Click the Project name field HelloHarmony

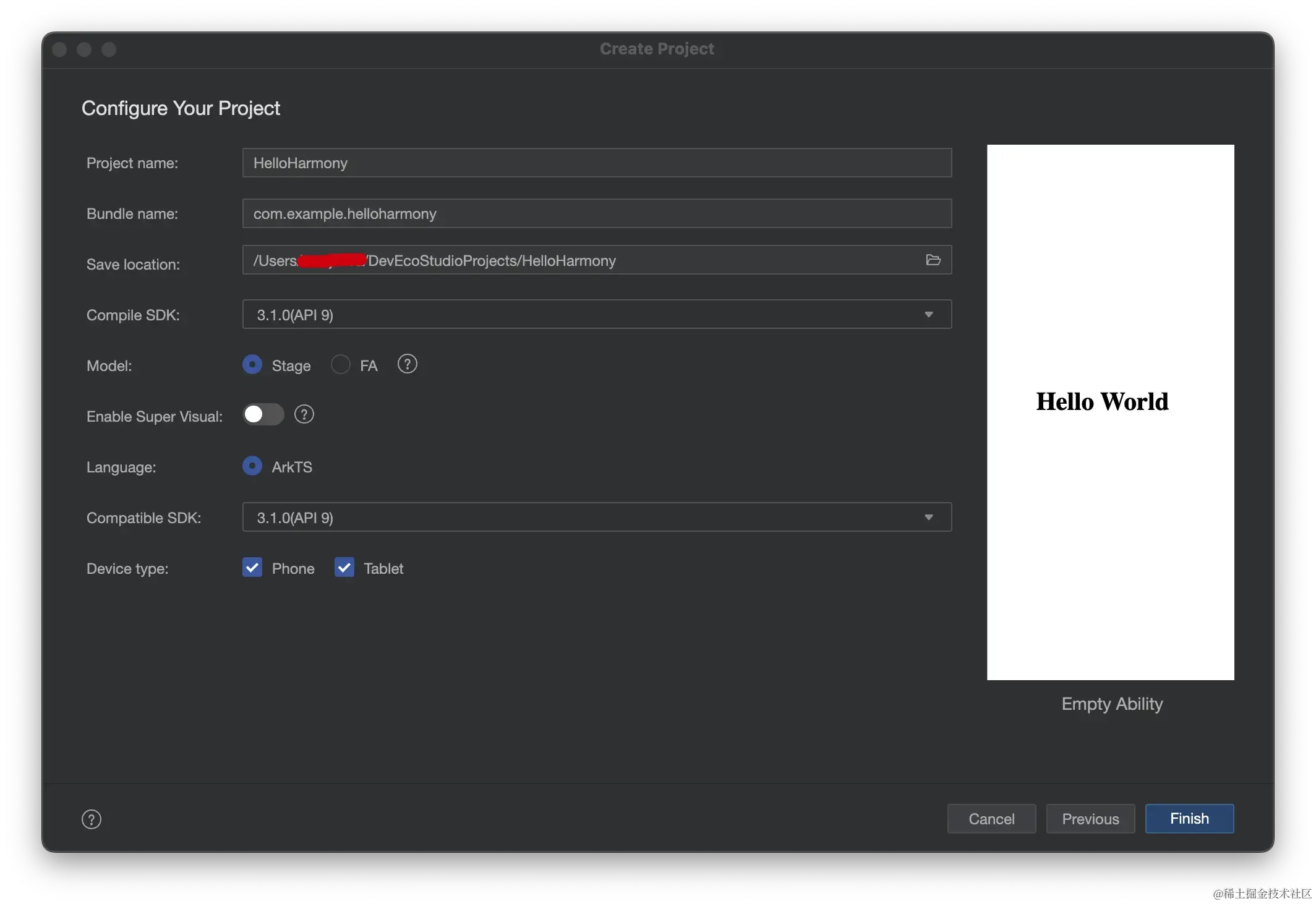point(597,163)
